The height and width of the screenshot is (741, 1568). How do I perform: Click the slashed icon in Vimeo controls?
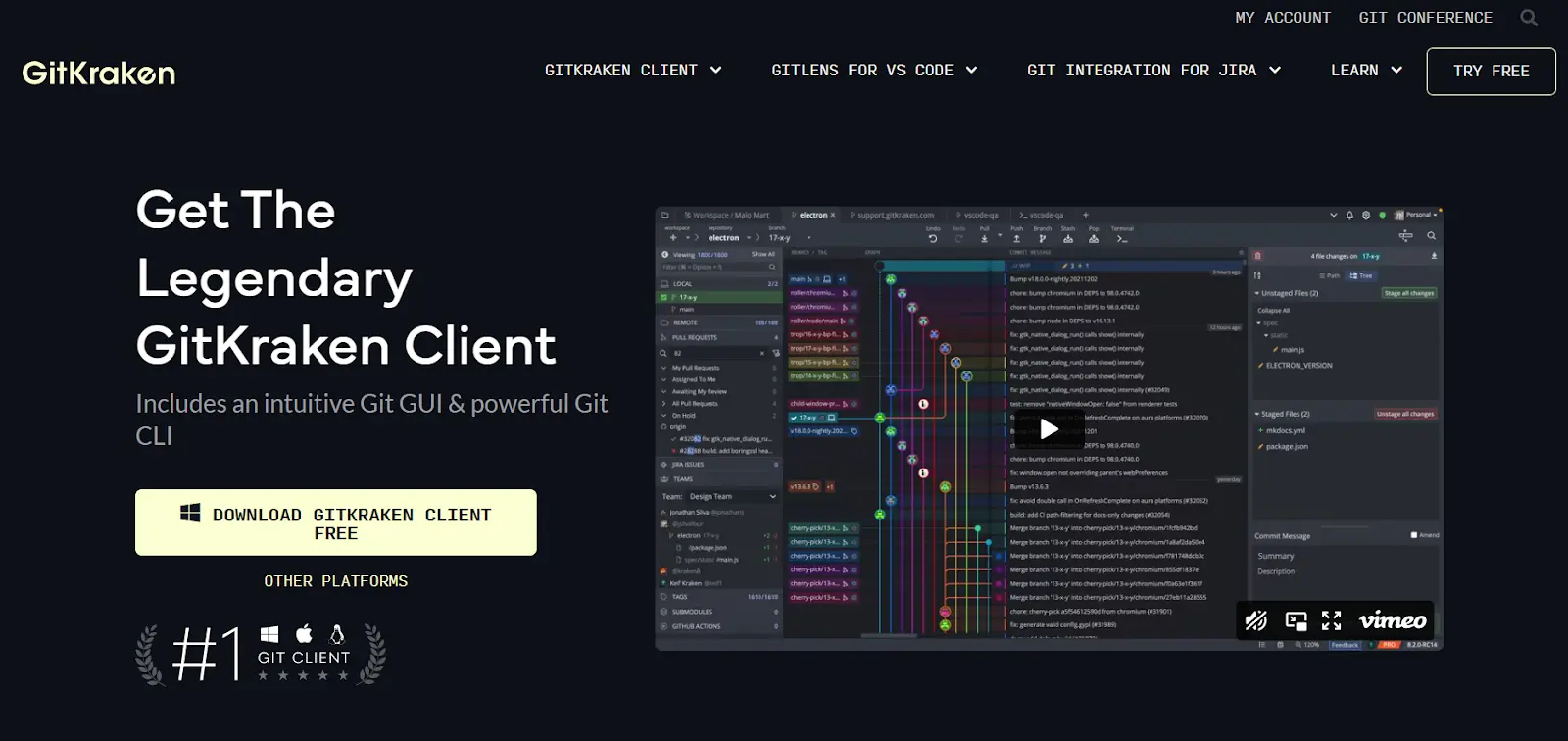point(1256,620)
